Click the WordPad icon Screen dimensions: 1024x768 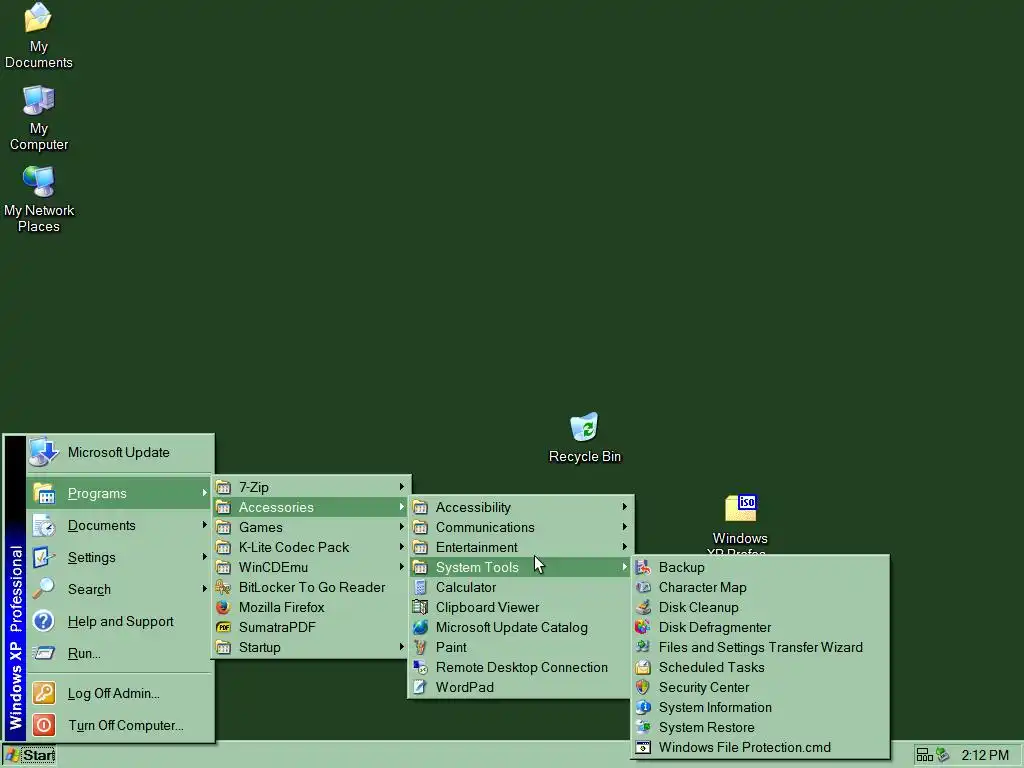pos(420,687)
